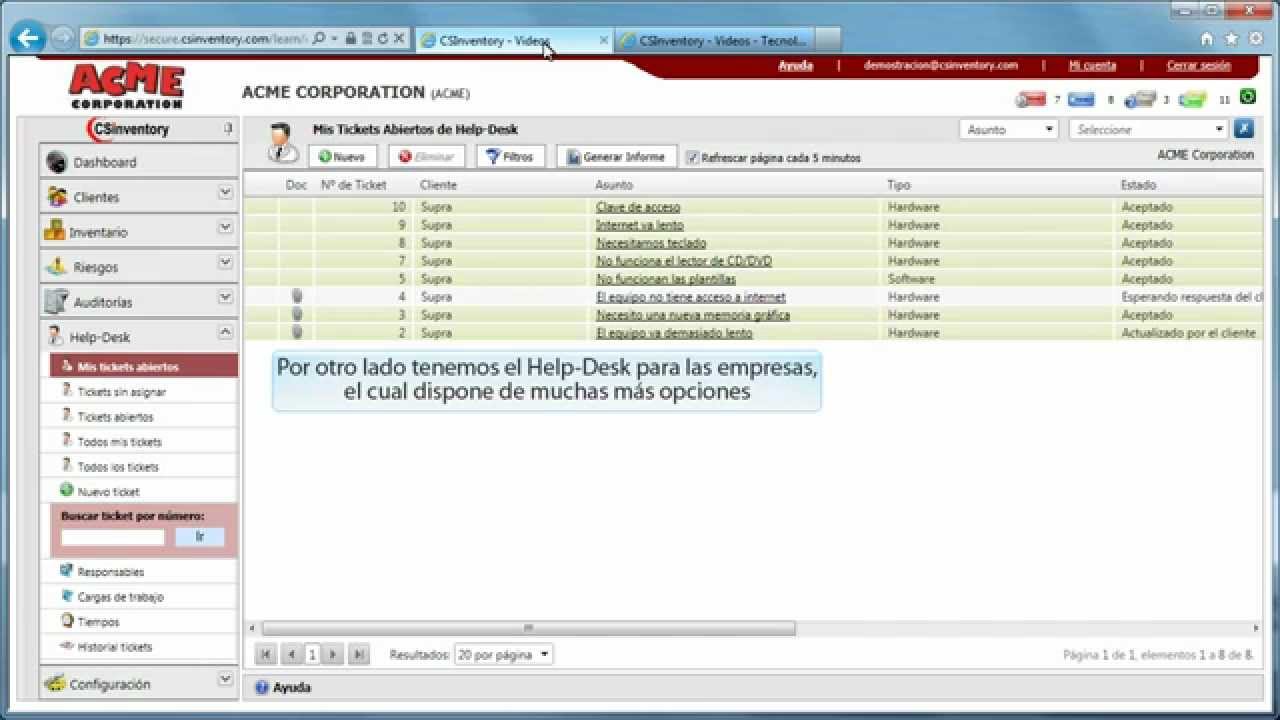This screenshot has width=1280, height=720.
Task: Click the Generar Informe button
Action: (616, 157)
